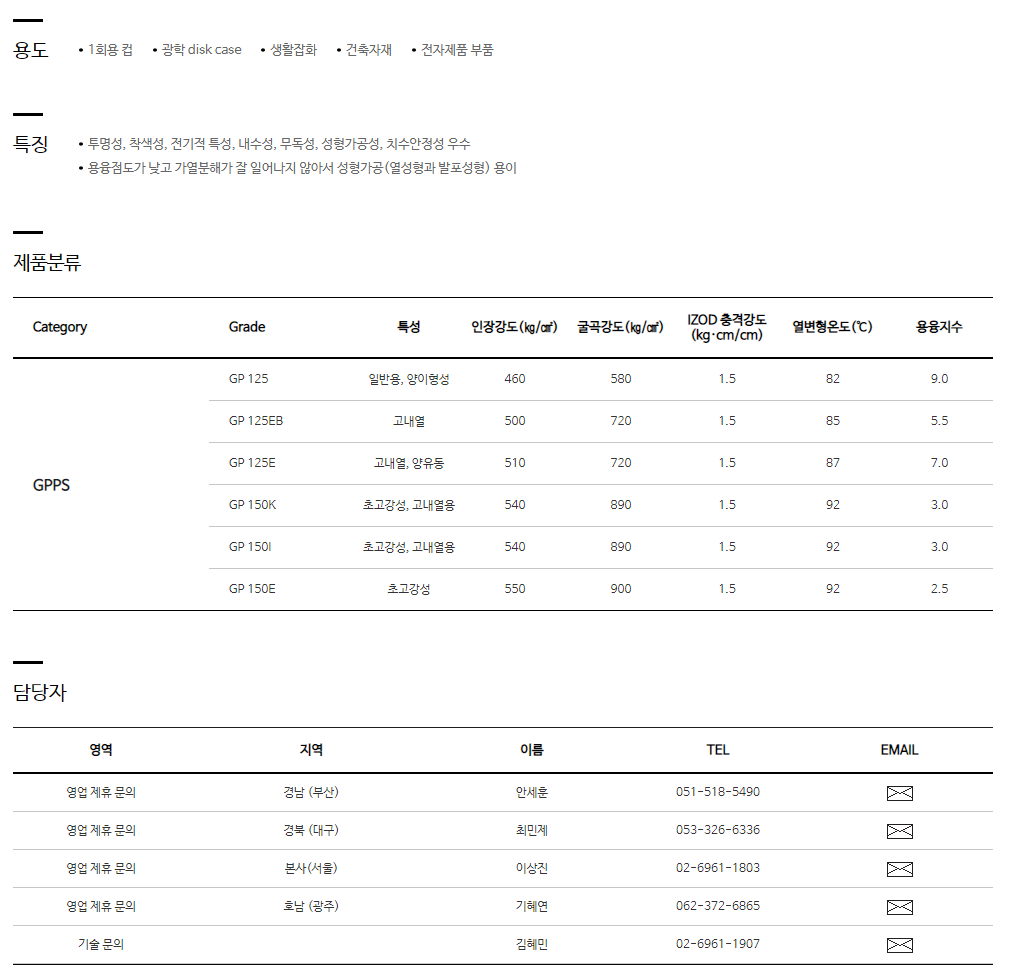Click the email icon for 안세훈
This screenshot has width=1012, height=979.
[x=899, y=793]
